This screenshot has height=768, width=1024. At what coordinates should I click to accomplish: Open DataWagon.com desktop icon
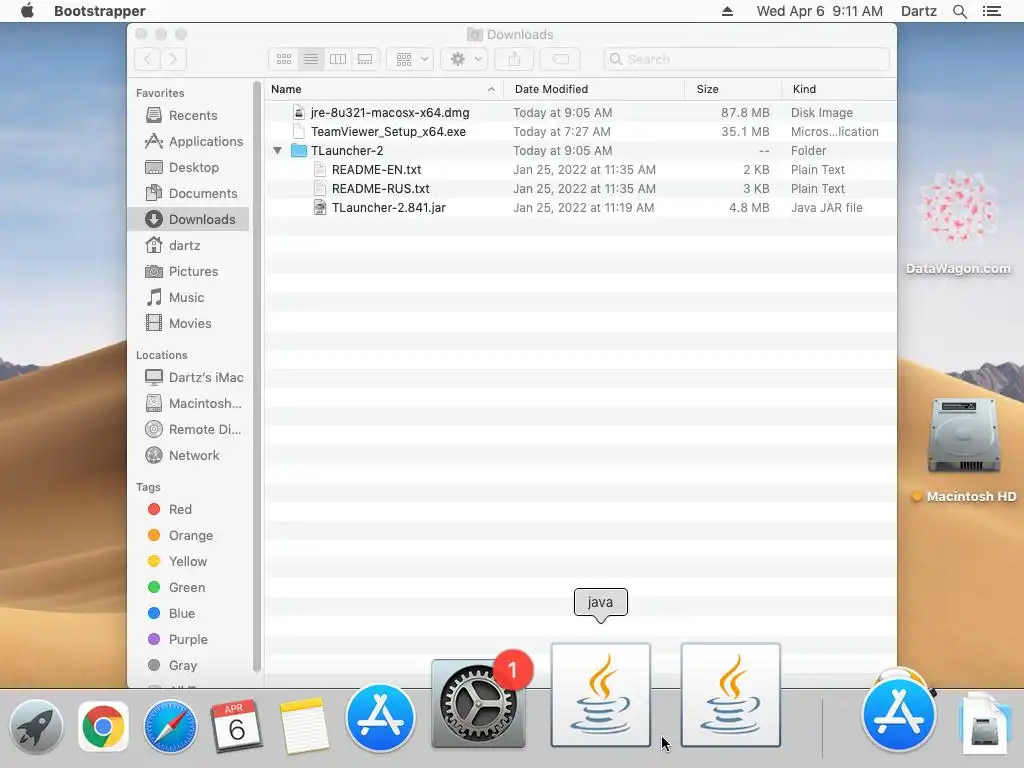(x=958, y=209)
